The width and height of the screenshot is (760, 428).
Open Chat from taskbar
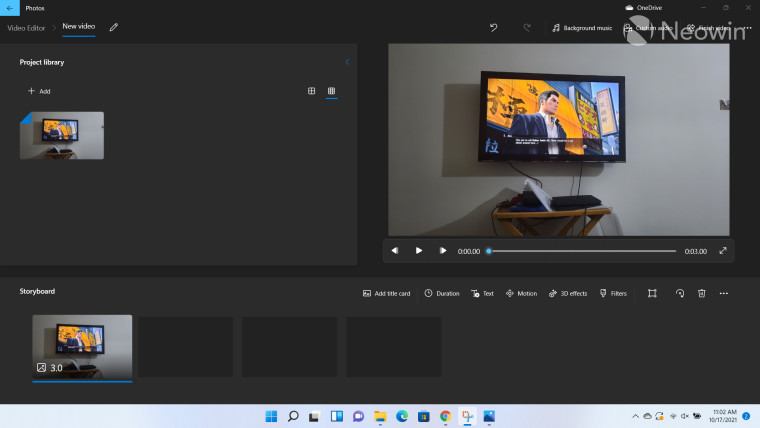tap(358, 416)
